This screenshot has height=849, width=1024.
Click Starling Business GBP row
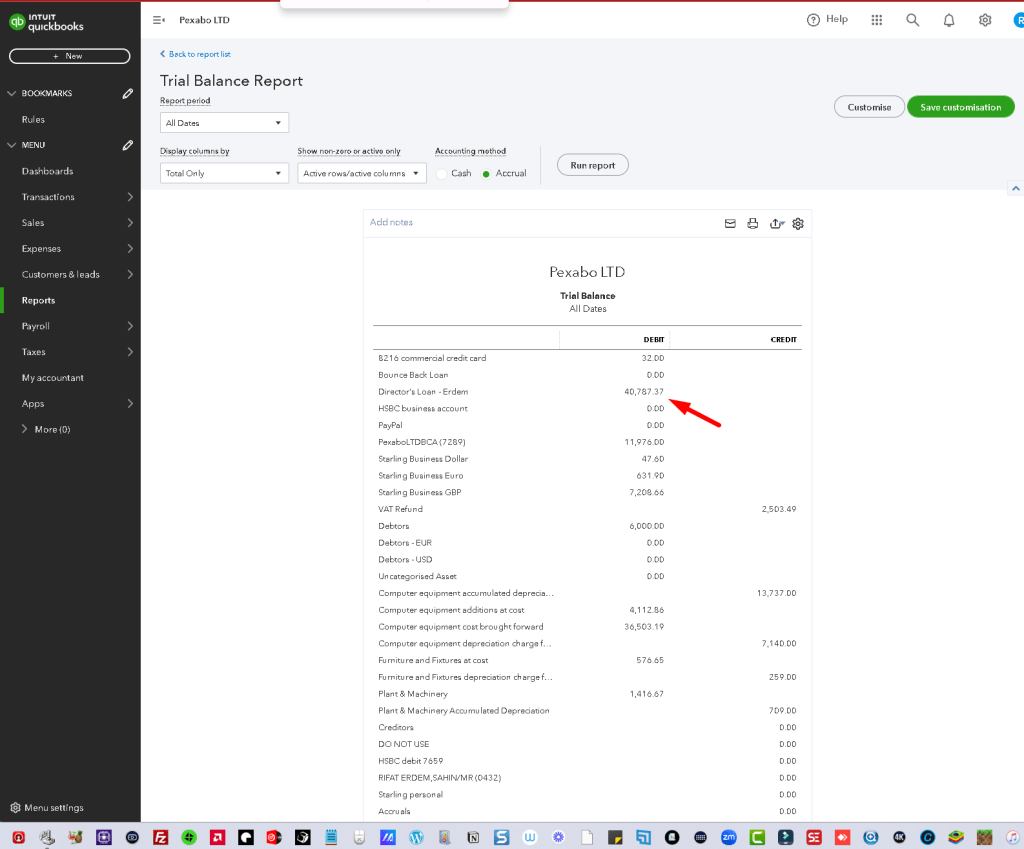(x=587, y=492)
